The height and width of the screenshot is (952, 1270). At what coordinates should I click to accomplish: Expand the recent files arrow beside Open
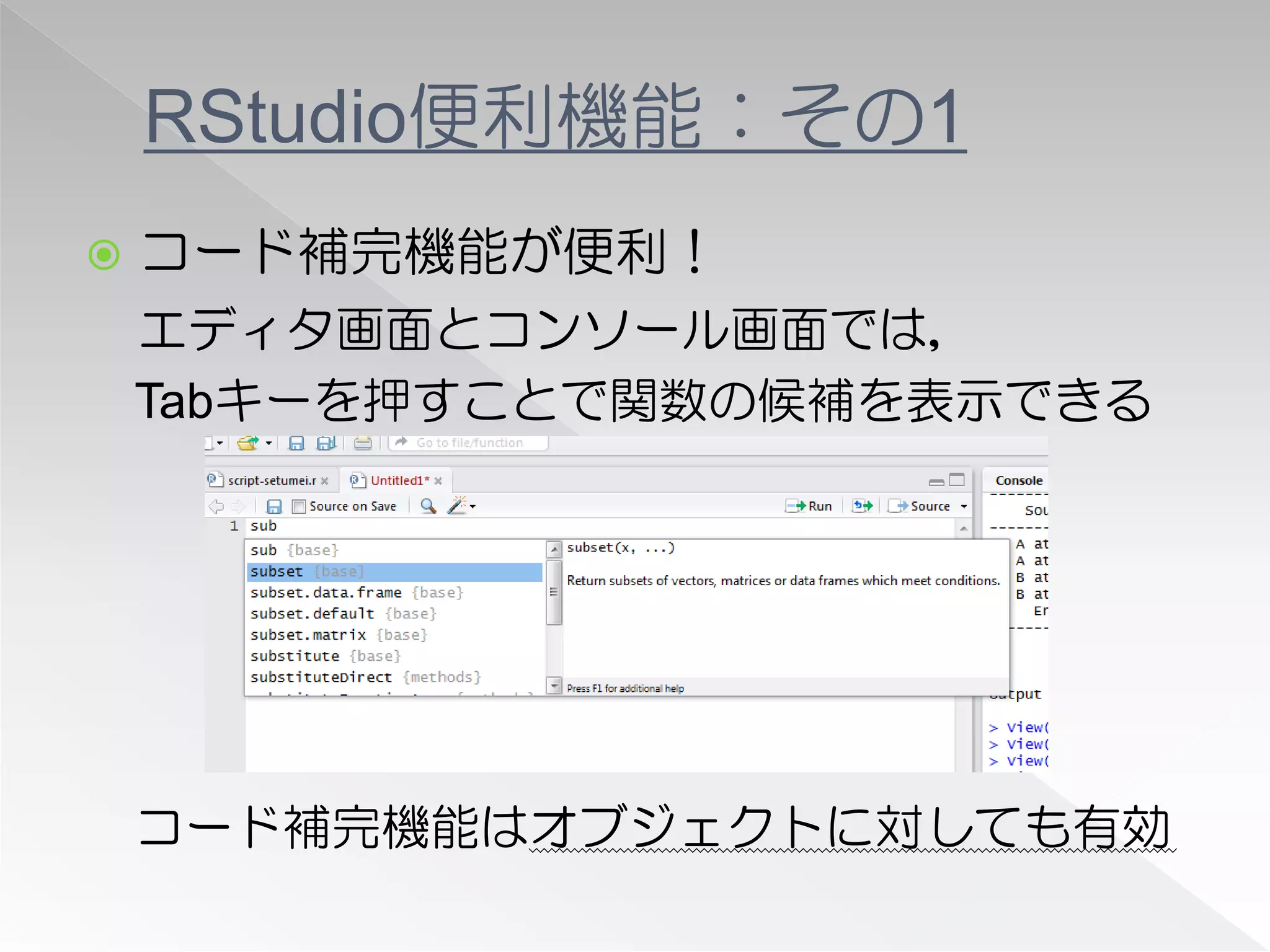point(269,443)
